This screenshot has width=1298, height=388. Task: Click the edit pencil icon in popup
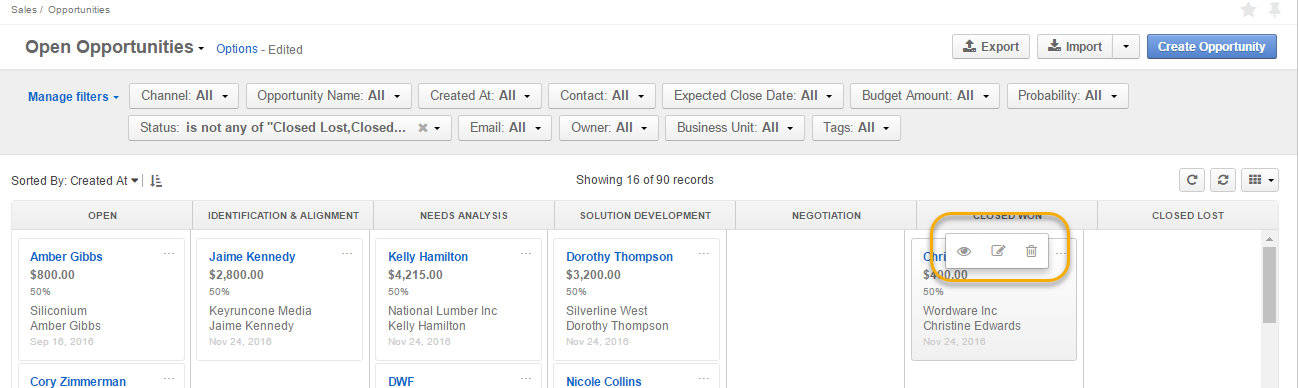click(998, 251)
